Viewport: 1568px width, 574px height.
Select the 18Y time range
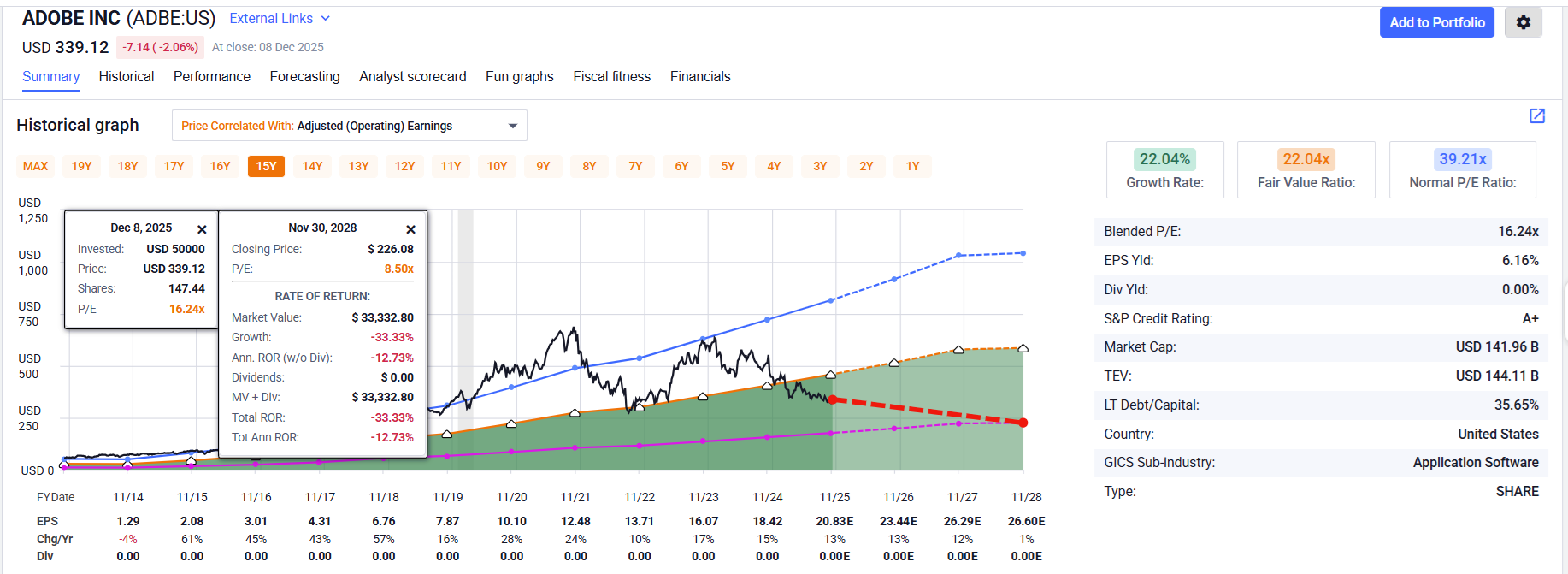pos(128,166)
